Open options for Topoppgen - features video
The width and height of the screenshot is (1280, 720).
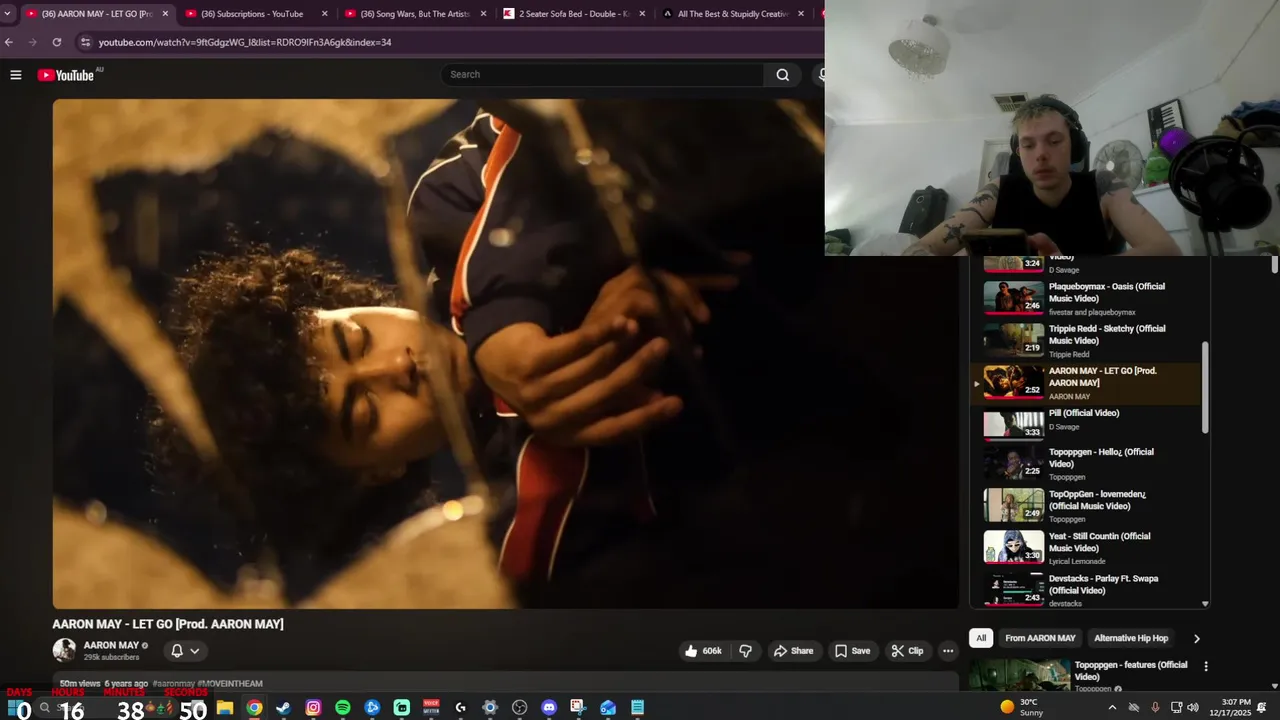(x=1206, y=666)
